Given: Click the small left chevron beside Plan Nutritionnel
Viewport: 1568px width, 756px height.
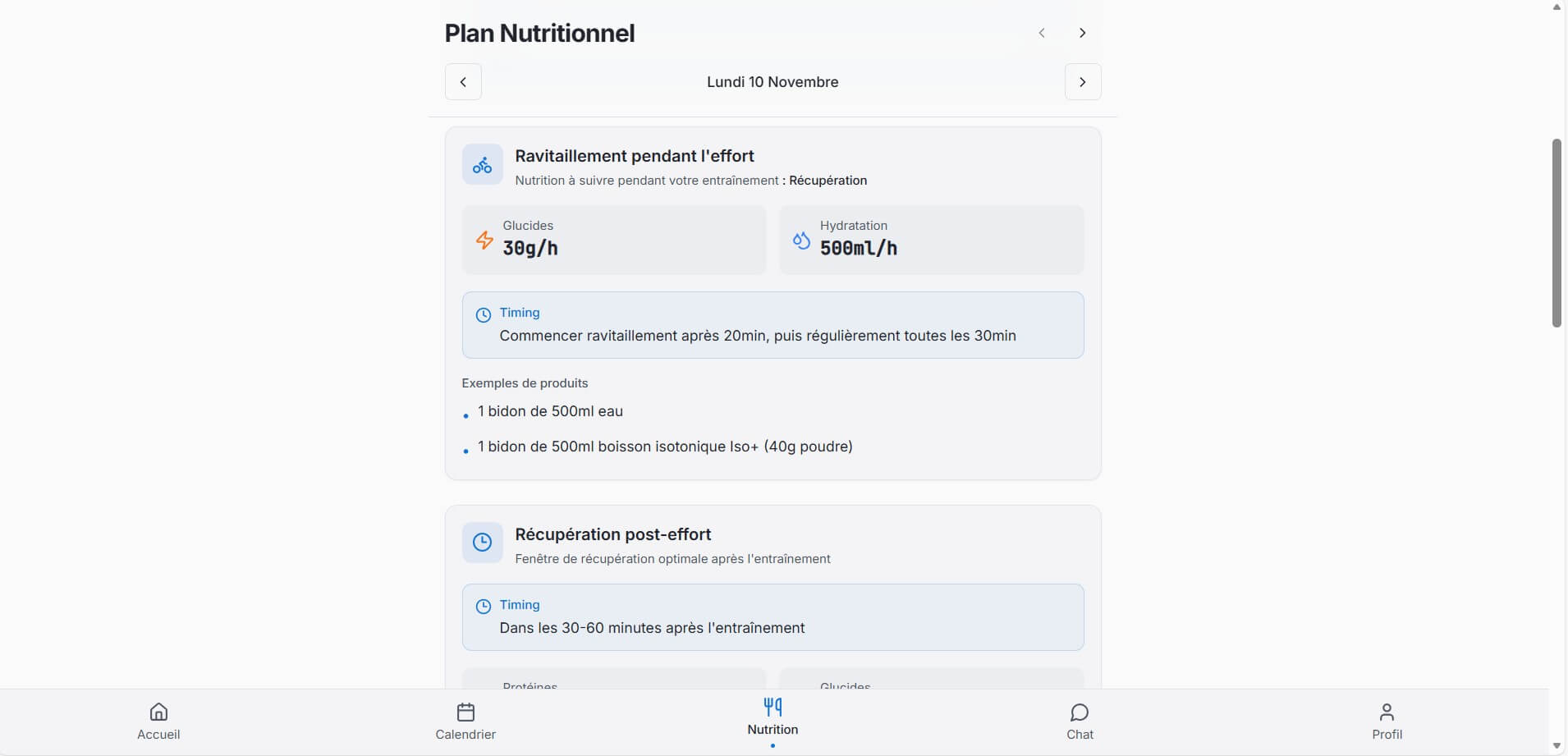Looking at the screenshot, I should pos(1042,33).
